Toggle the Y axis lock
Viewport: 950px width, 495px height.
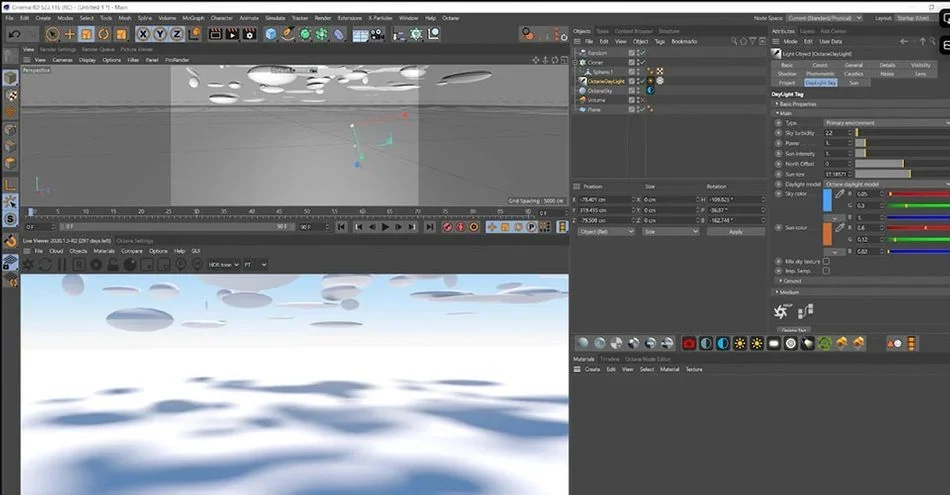coord(160,35)
